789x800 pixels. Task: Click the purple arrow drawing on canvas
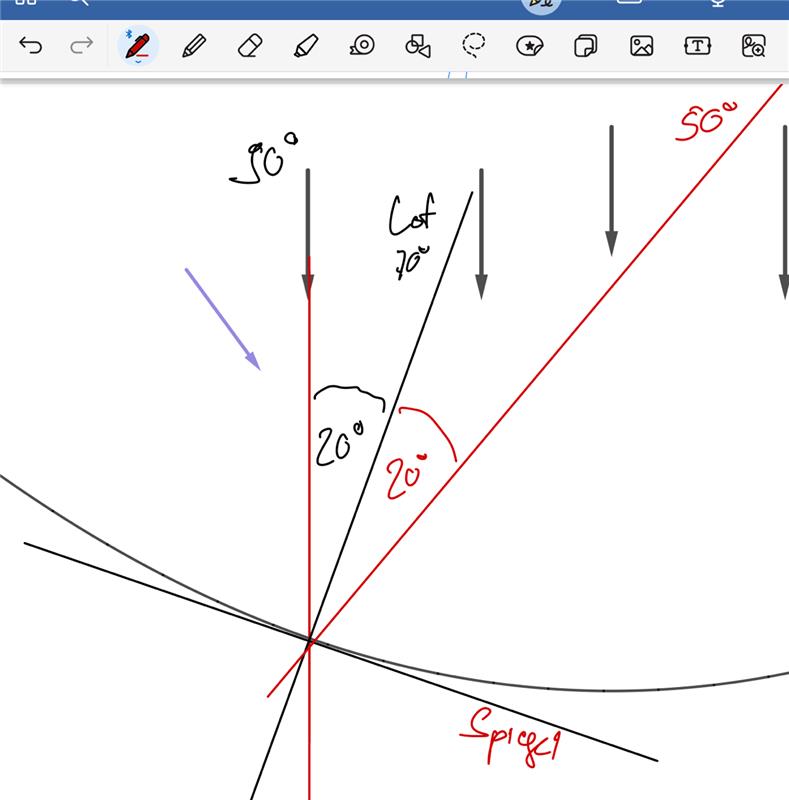pyautogui.click(x=222, y=318)
